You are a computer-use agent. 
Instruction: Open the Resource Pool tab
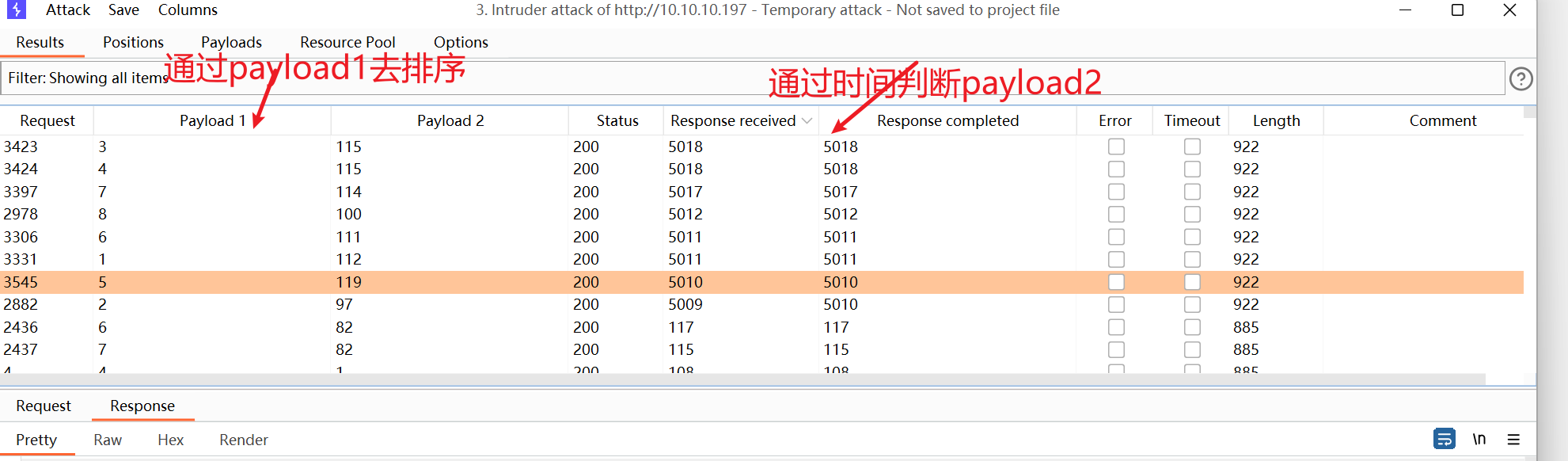pyautogui.click(x=347, y=43)
